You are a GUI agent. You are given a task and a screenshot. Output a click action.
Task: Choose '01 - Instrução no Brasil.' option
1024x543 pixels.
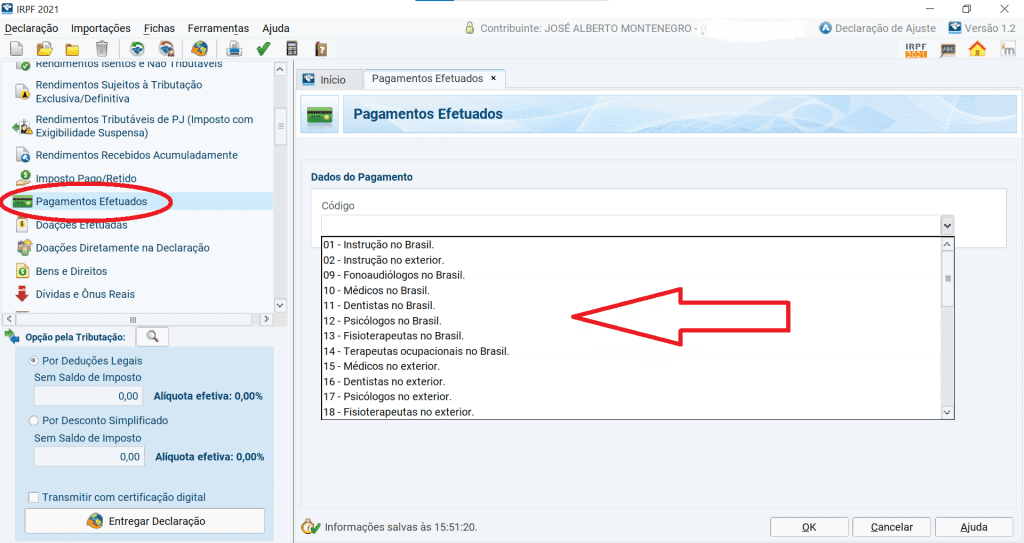point(631,244)
